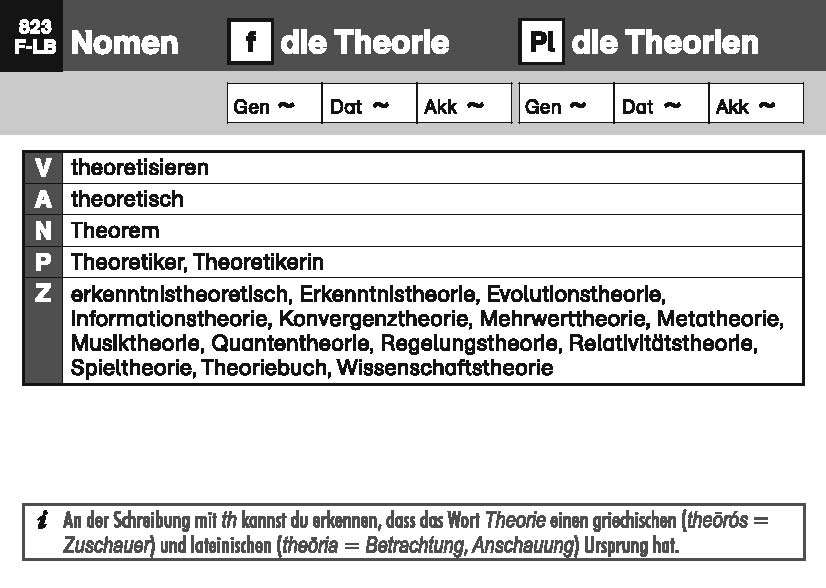Select the 'V' verb category icon
Image resolution: width=826 pixels, height=588 pixels.
pyautogui.click(x=42, y=167)
